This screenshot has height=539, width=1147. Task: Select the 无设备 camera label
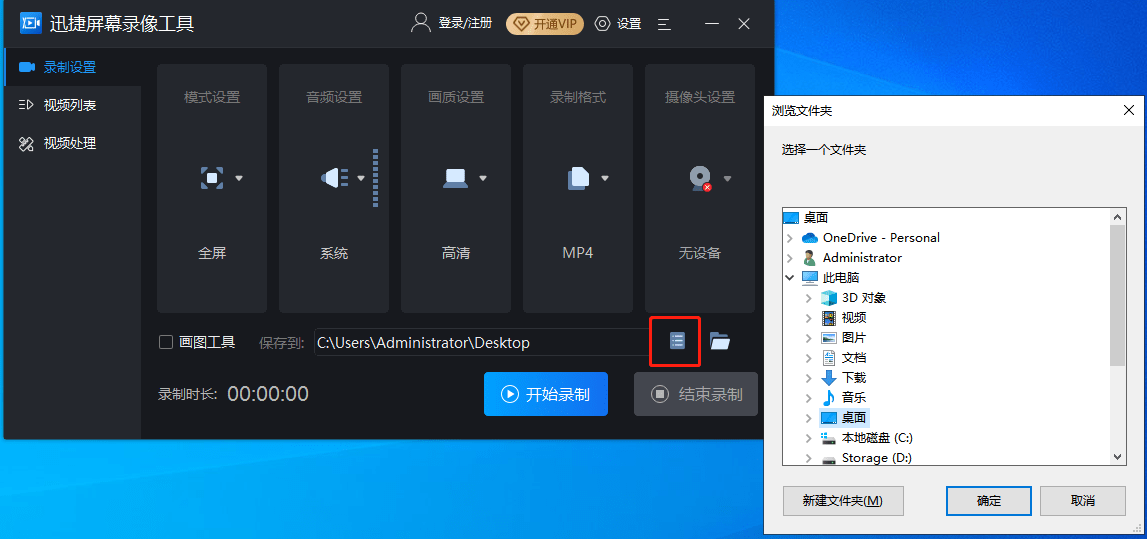click(700, 254)
